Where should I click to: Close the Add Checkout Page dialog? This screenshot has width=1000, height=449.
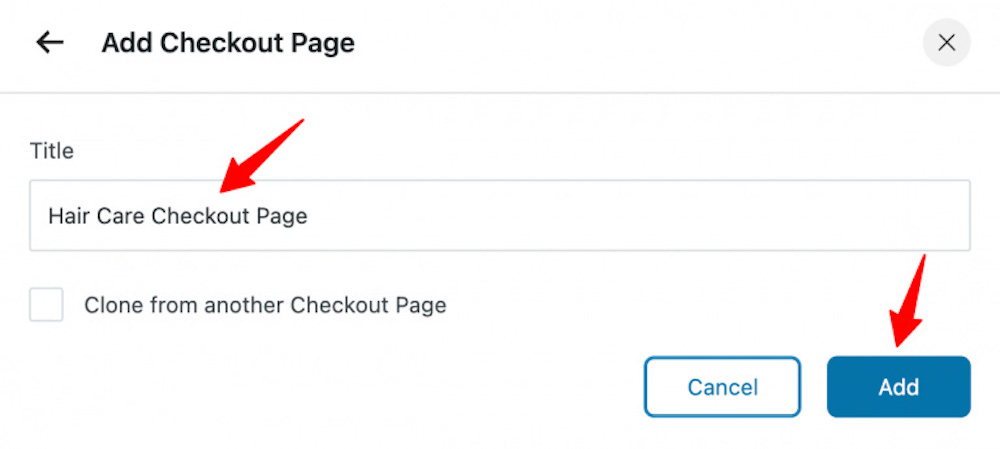[x=946, y=43]
